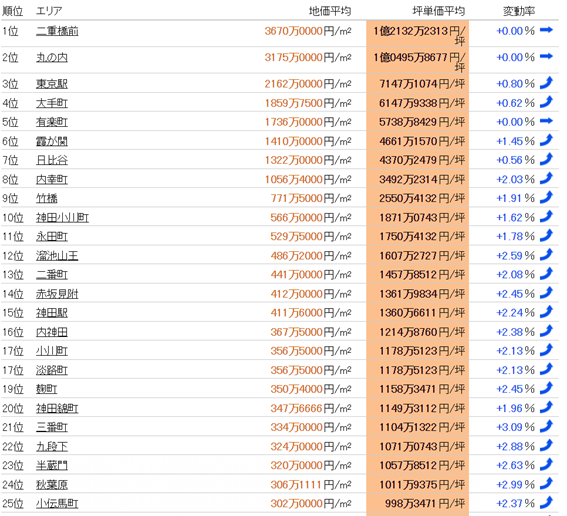Image resolution: width=567 pixels, height=516 pixels.
Task: Click the rising arrow icon in 淡路町 row
Action: (x=546, y=369)
